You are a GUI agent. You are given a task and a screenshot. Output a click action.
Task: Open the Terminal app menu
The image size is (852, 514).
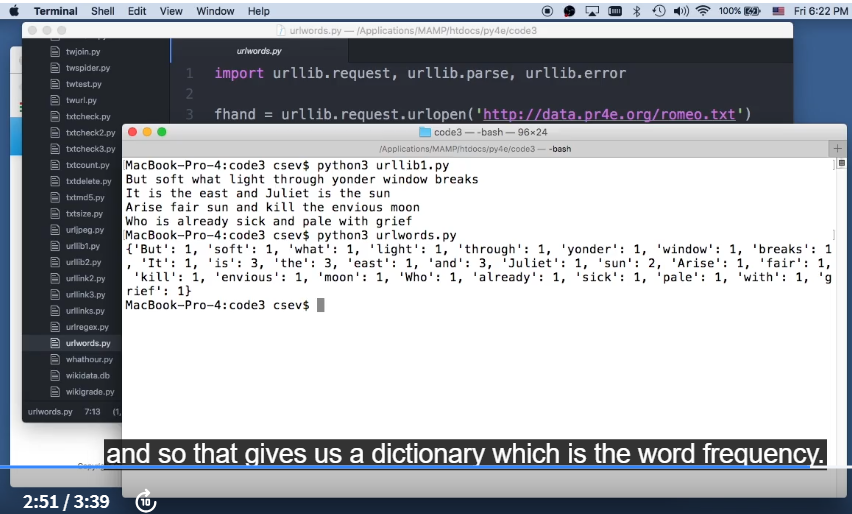click(x=55, y=11)
